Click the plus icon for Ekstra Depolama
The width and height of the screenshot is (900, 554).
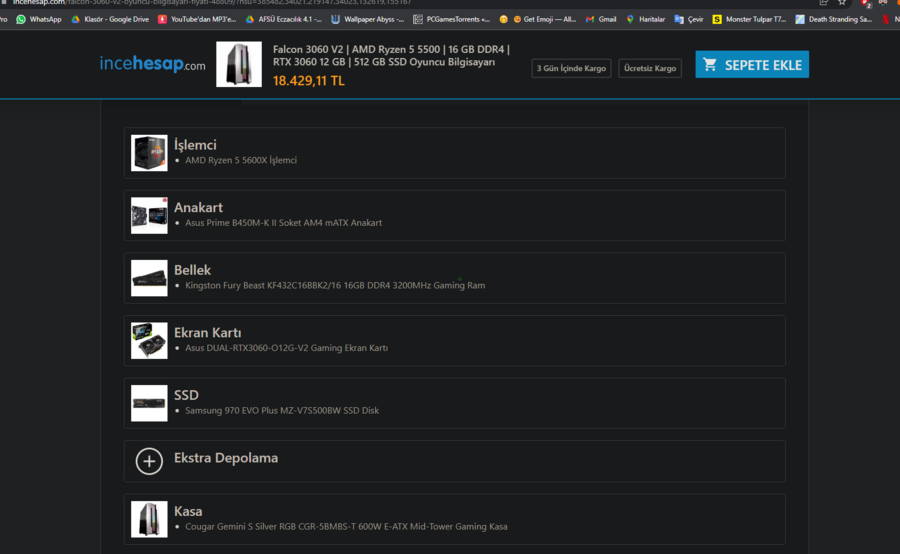pyautogui.click(x=149, y=461)
